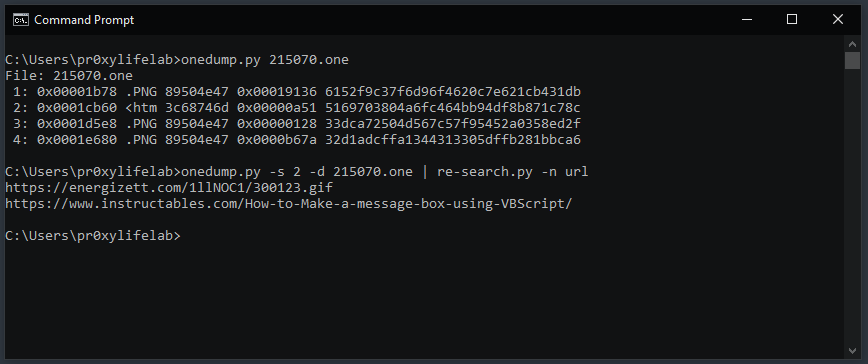Click the energizett.com gif URL
Screen dimensions: 868x364
169,188
